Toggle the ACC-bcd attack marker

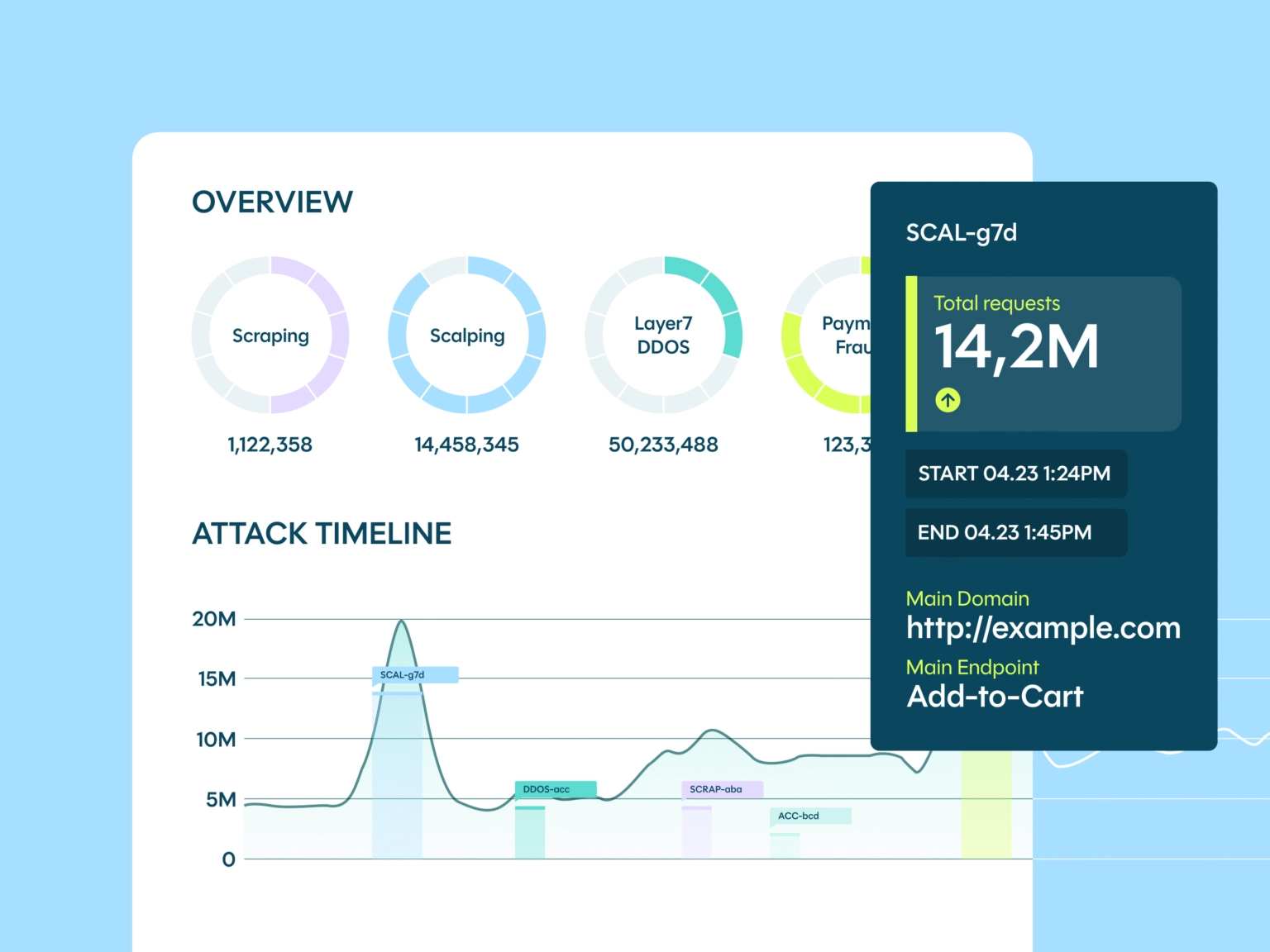pos(809,816)
